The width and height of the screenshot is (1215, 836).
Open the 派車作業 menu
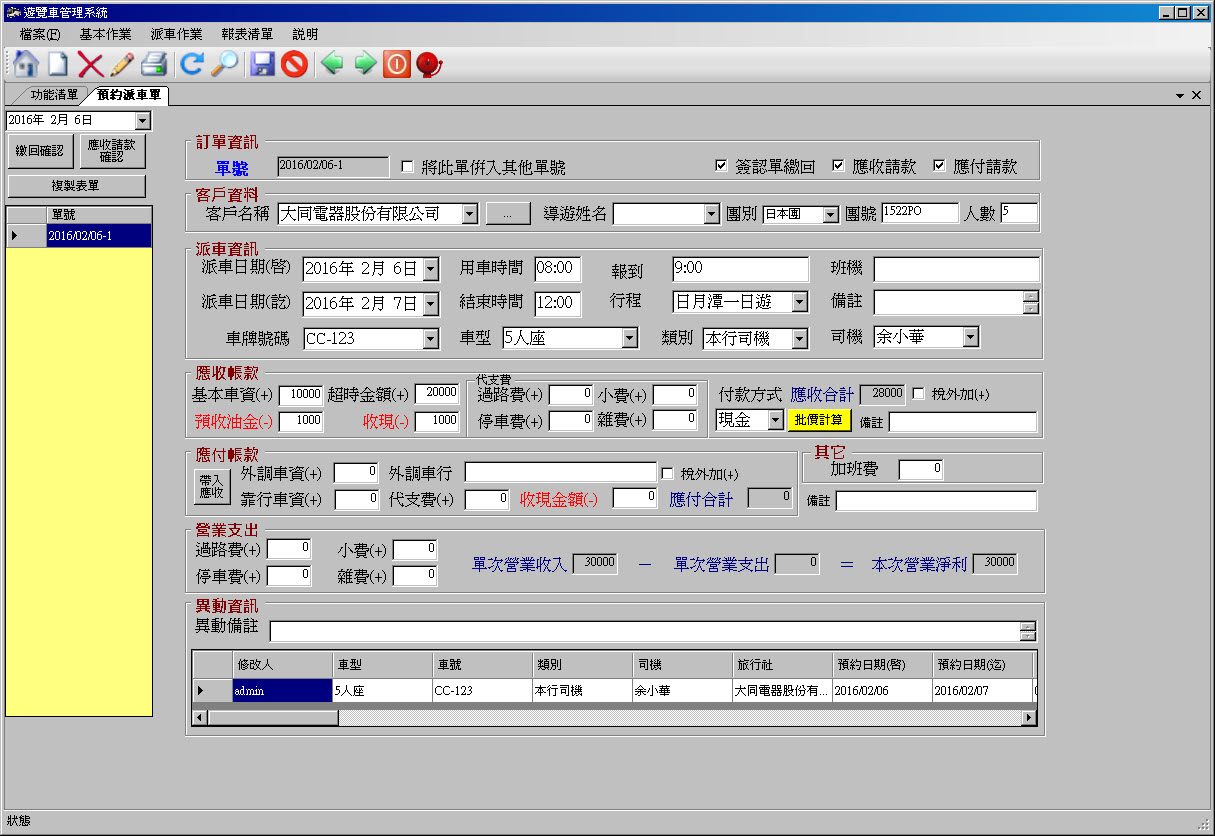pos(176,34)
